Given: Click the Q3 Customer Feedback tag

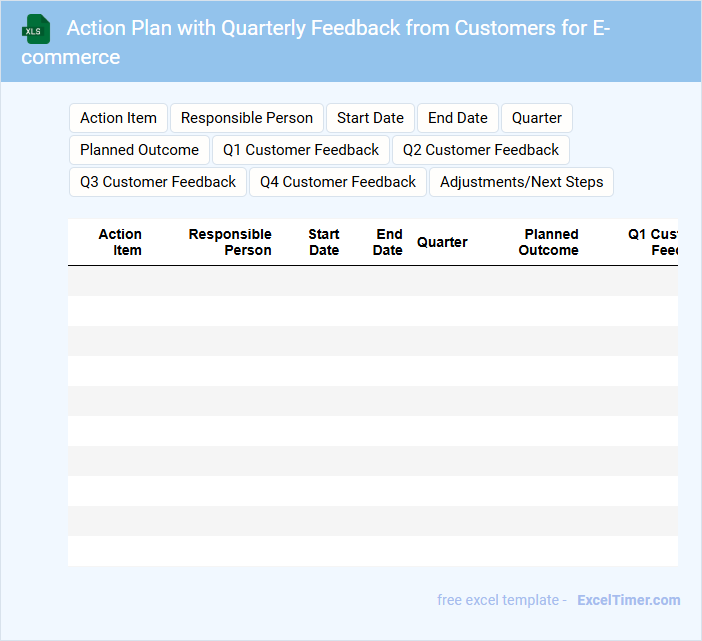Looking at the screenshot, I should (x=158, y=182).
